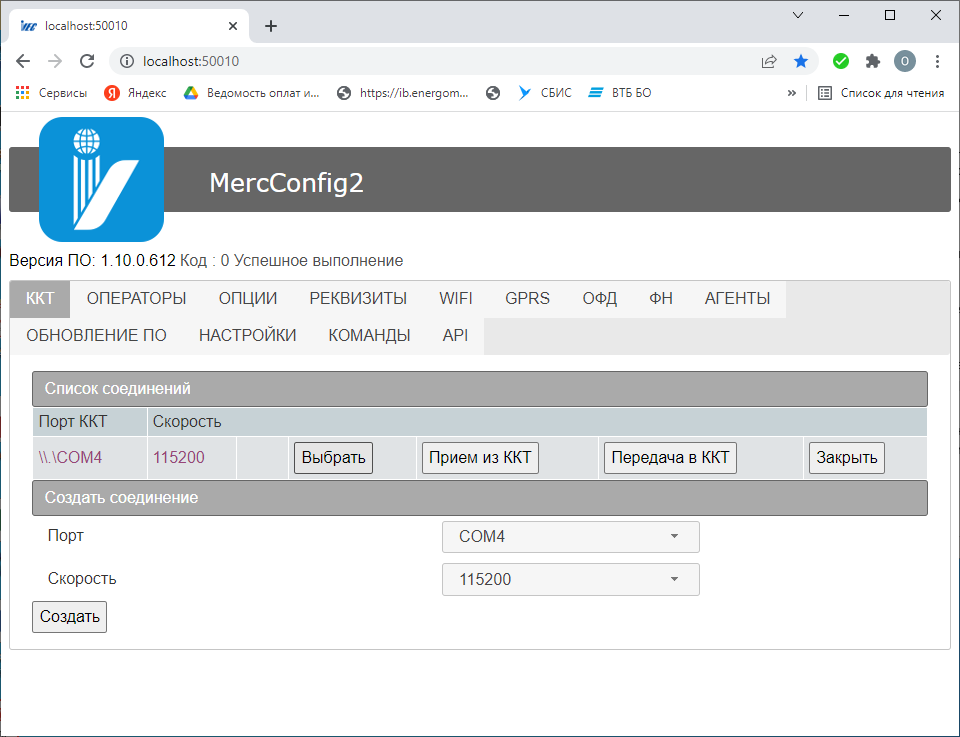Open the НАСТРОЙКИ tab
This screenshot has height=737, width=960.
click(x=248, y=335)
